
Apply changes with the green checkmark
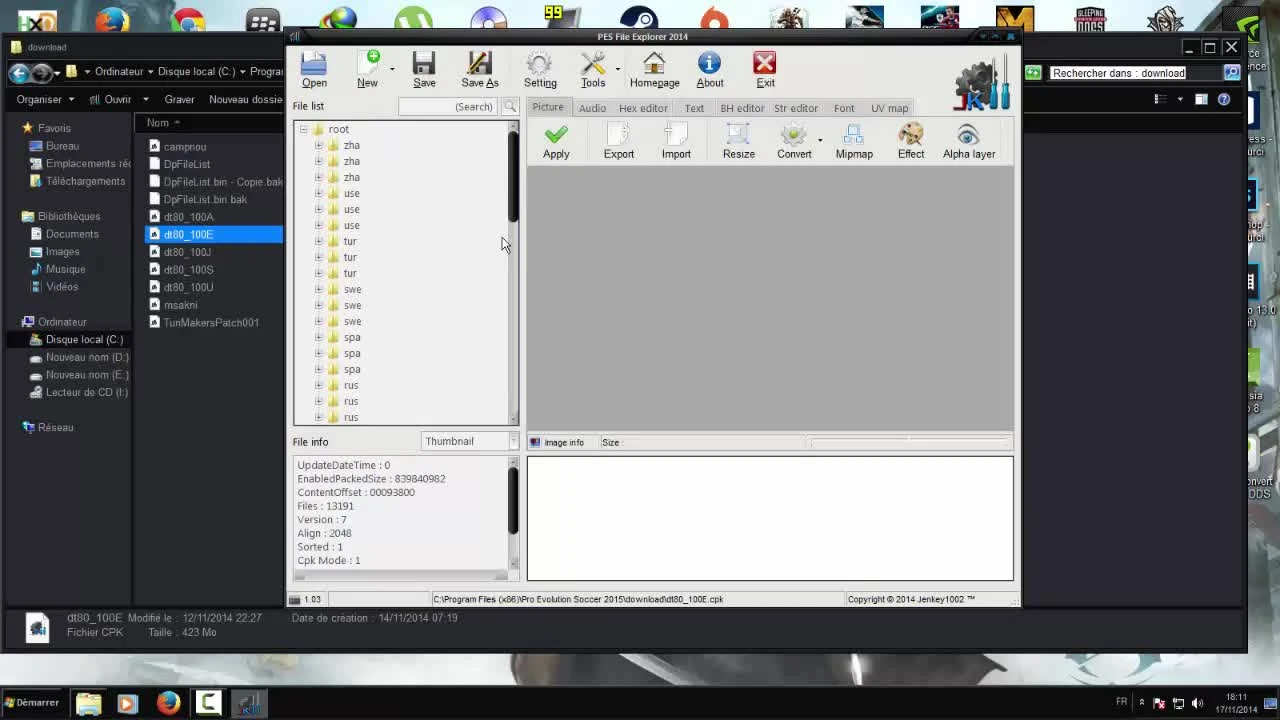[556, 141]
